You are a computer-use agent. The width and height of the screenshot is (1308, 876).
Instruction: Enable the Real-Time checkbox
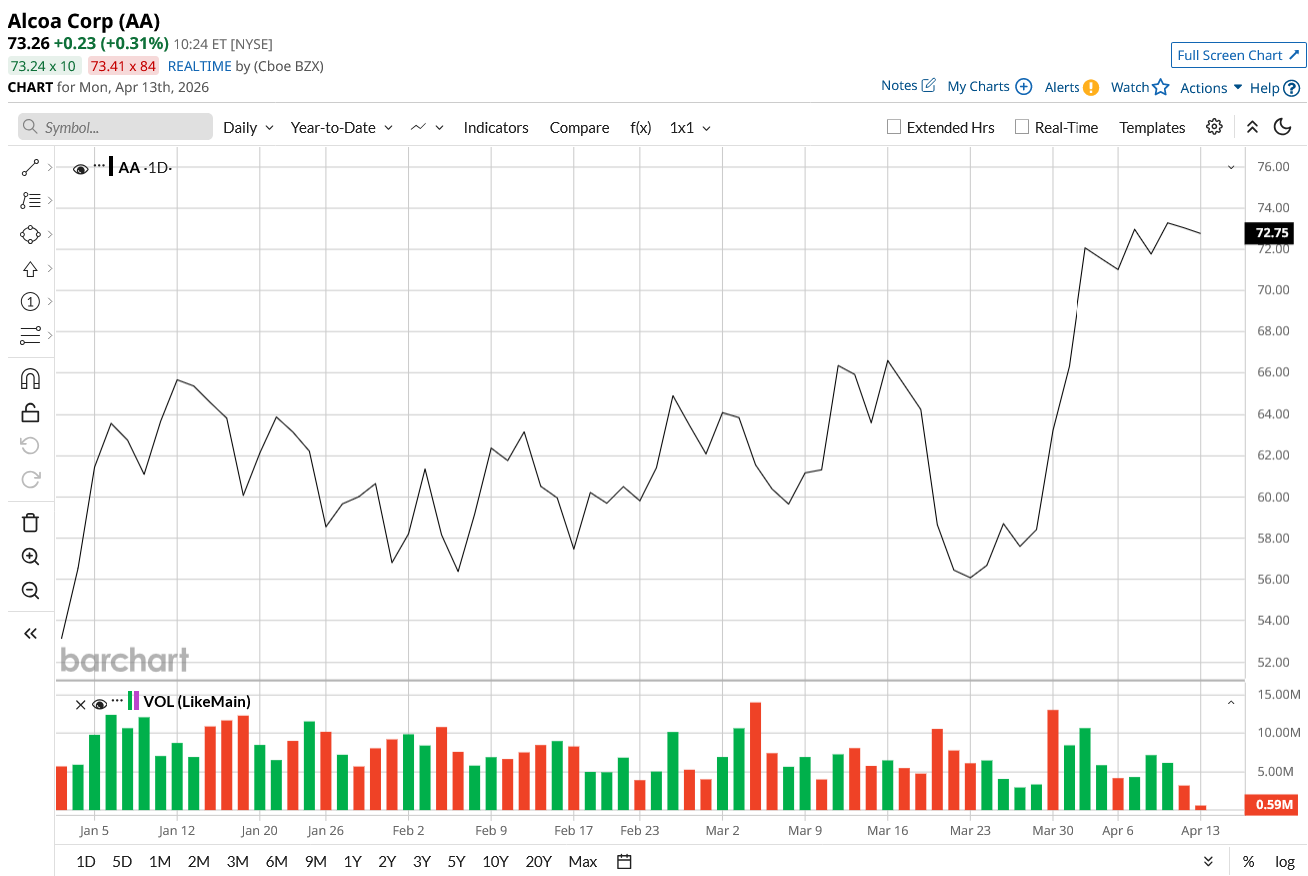pos(1022,127)
